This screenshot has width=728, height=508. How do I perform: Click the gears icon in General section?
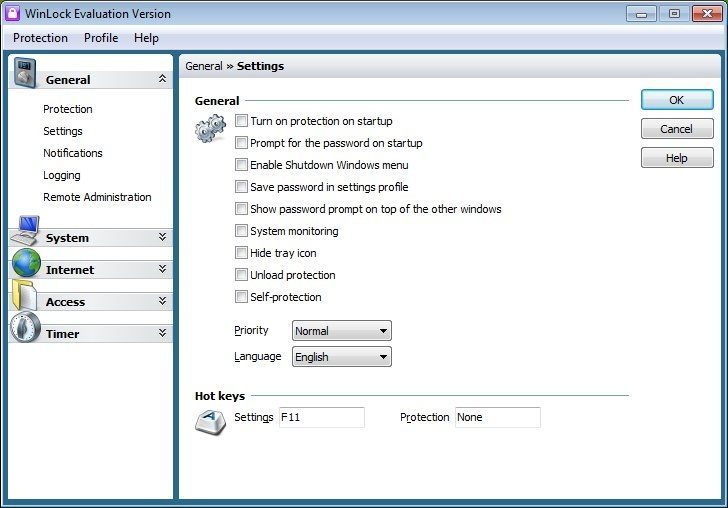pyautogui.click(x=210, y=129)
